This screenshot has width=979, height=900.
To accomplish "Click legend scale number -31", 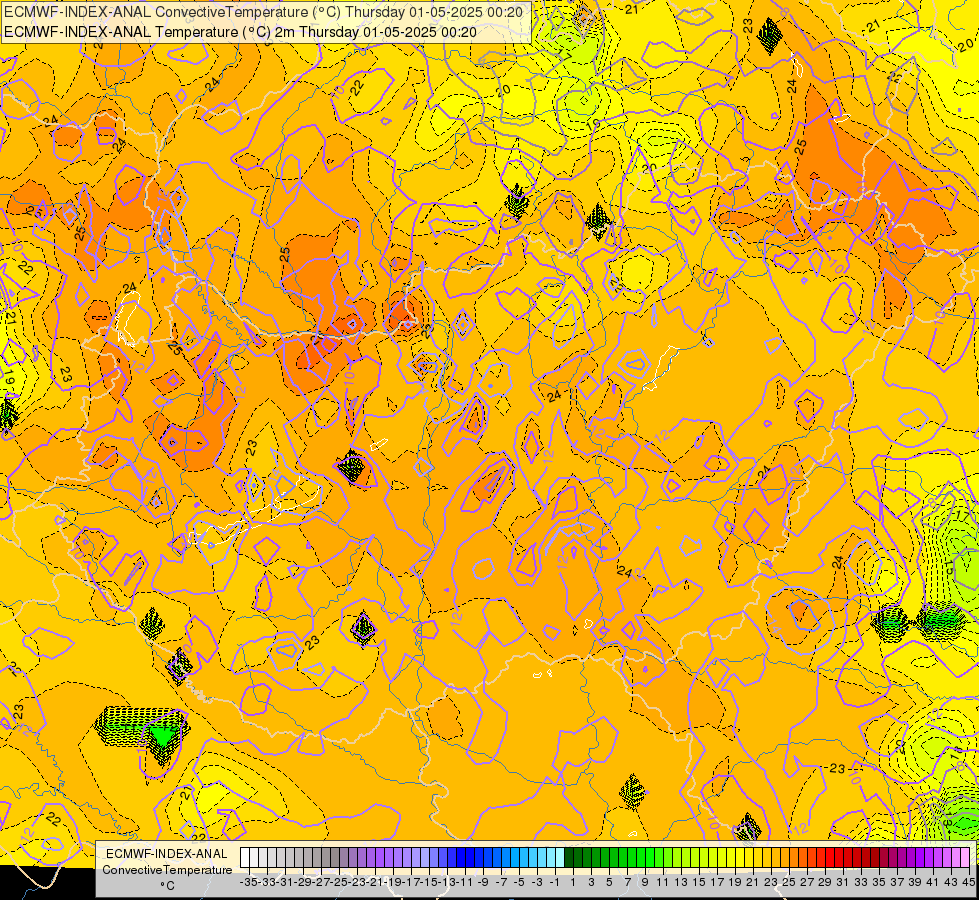I will click(x=285, y=882).
